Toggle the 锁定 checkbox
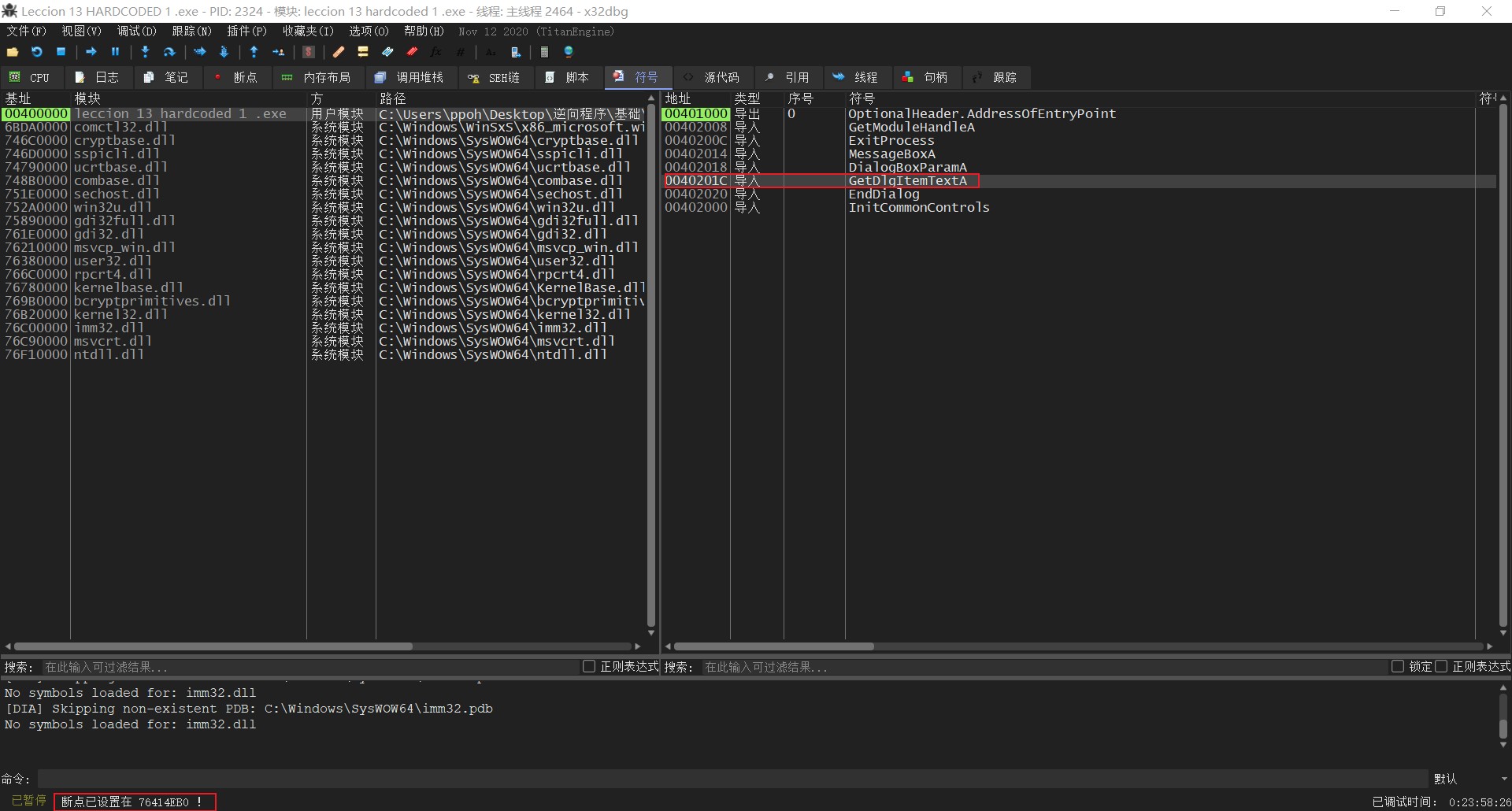 coord(1398,667)
